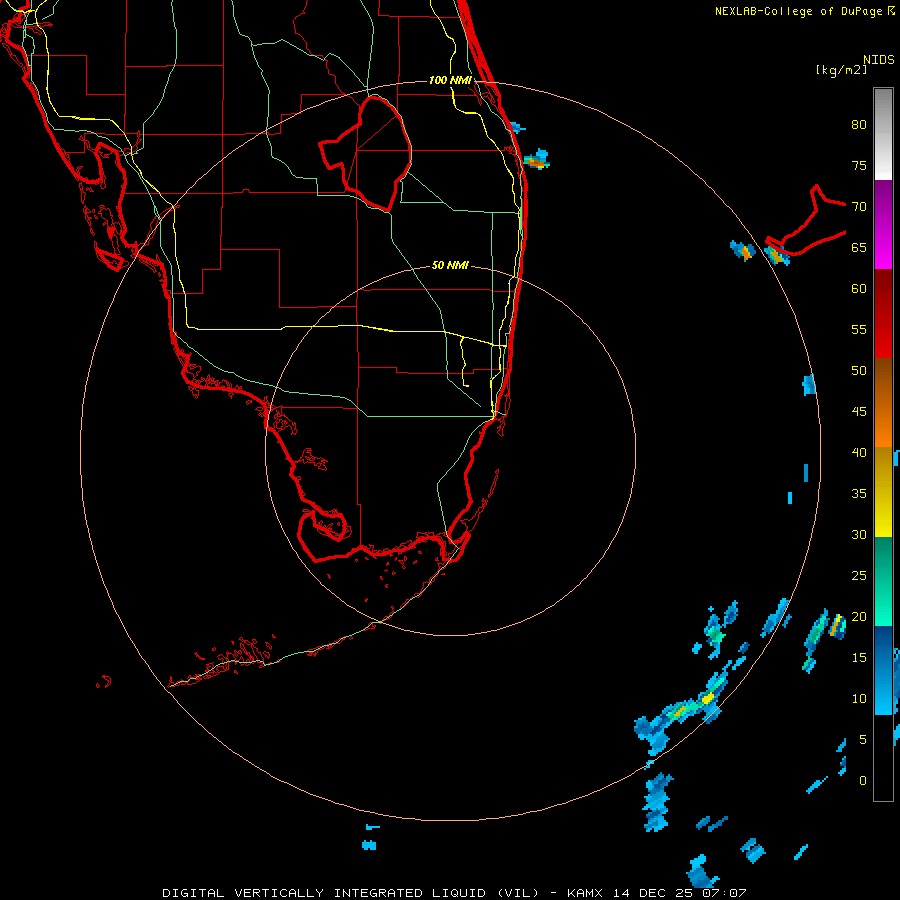Click the orange-core radar echo off the east coast
Image resolution: width=900 pixels, height=900 pixels.
point(537,160)
